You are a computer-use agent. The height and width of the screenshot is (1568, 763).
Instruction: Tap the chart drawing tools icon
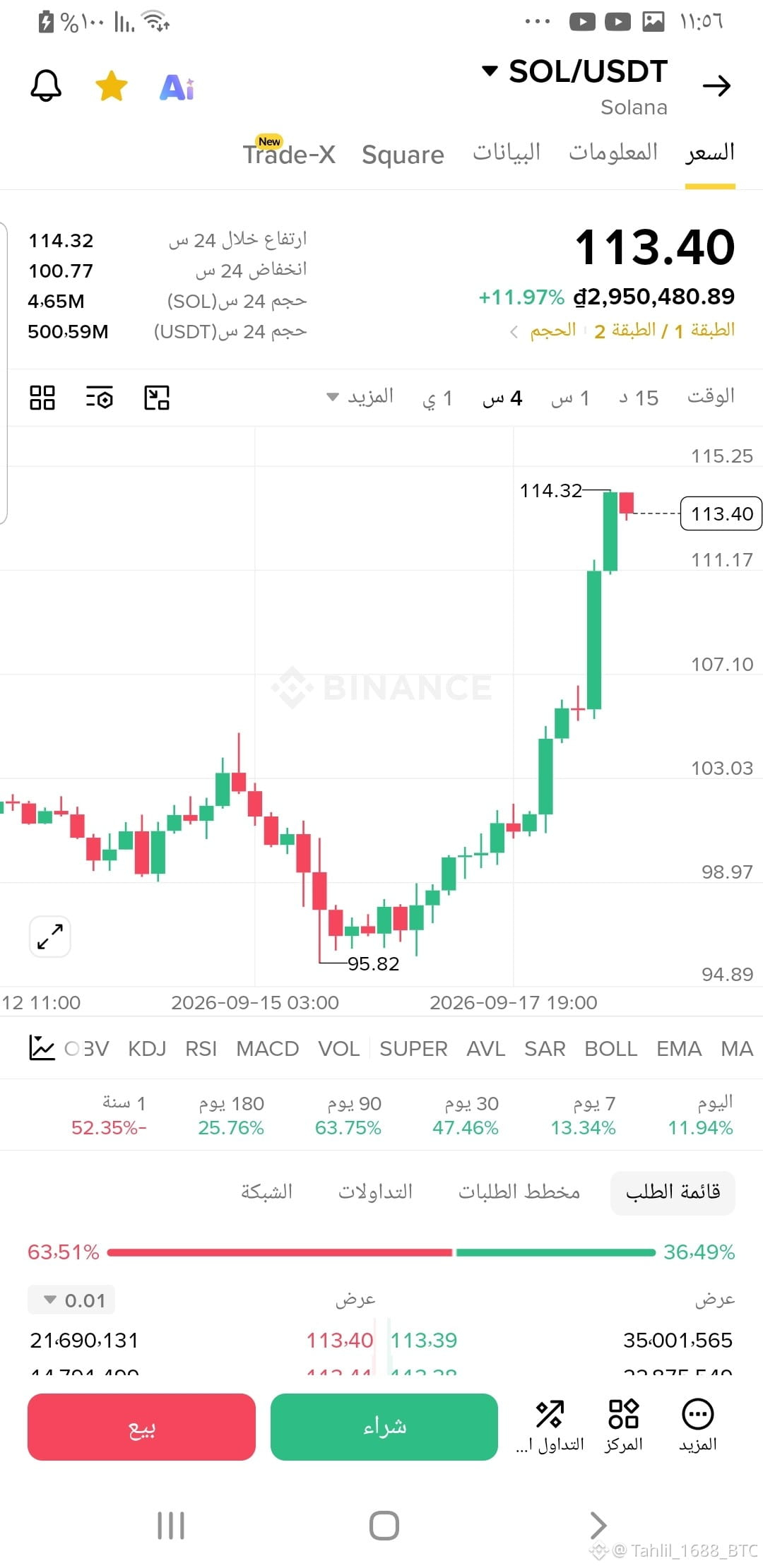point(157,398)
